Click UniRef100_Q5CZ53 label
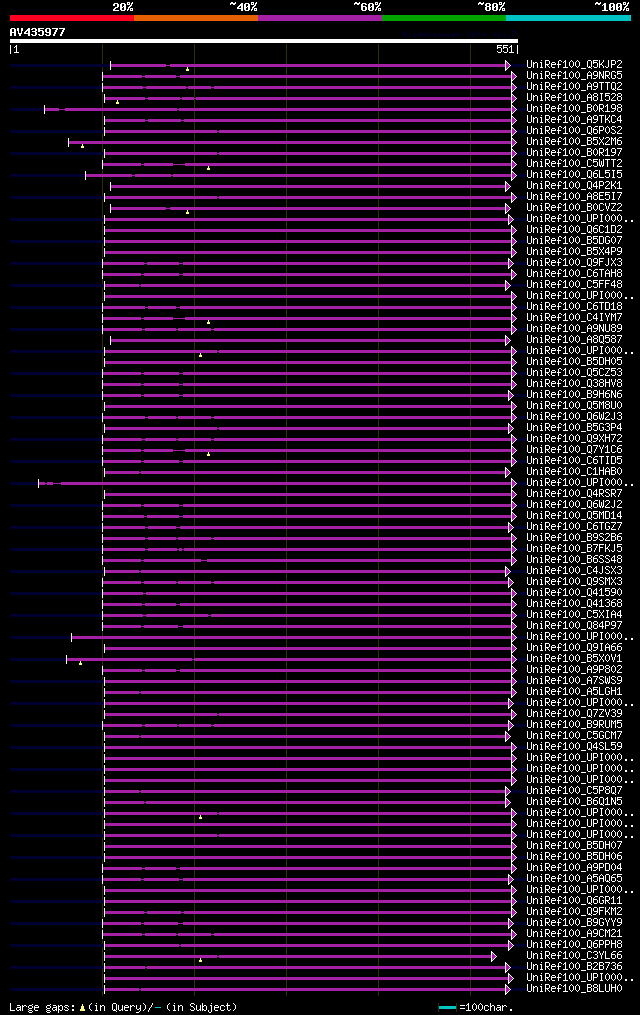 (574, 373)
